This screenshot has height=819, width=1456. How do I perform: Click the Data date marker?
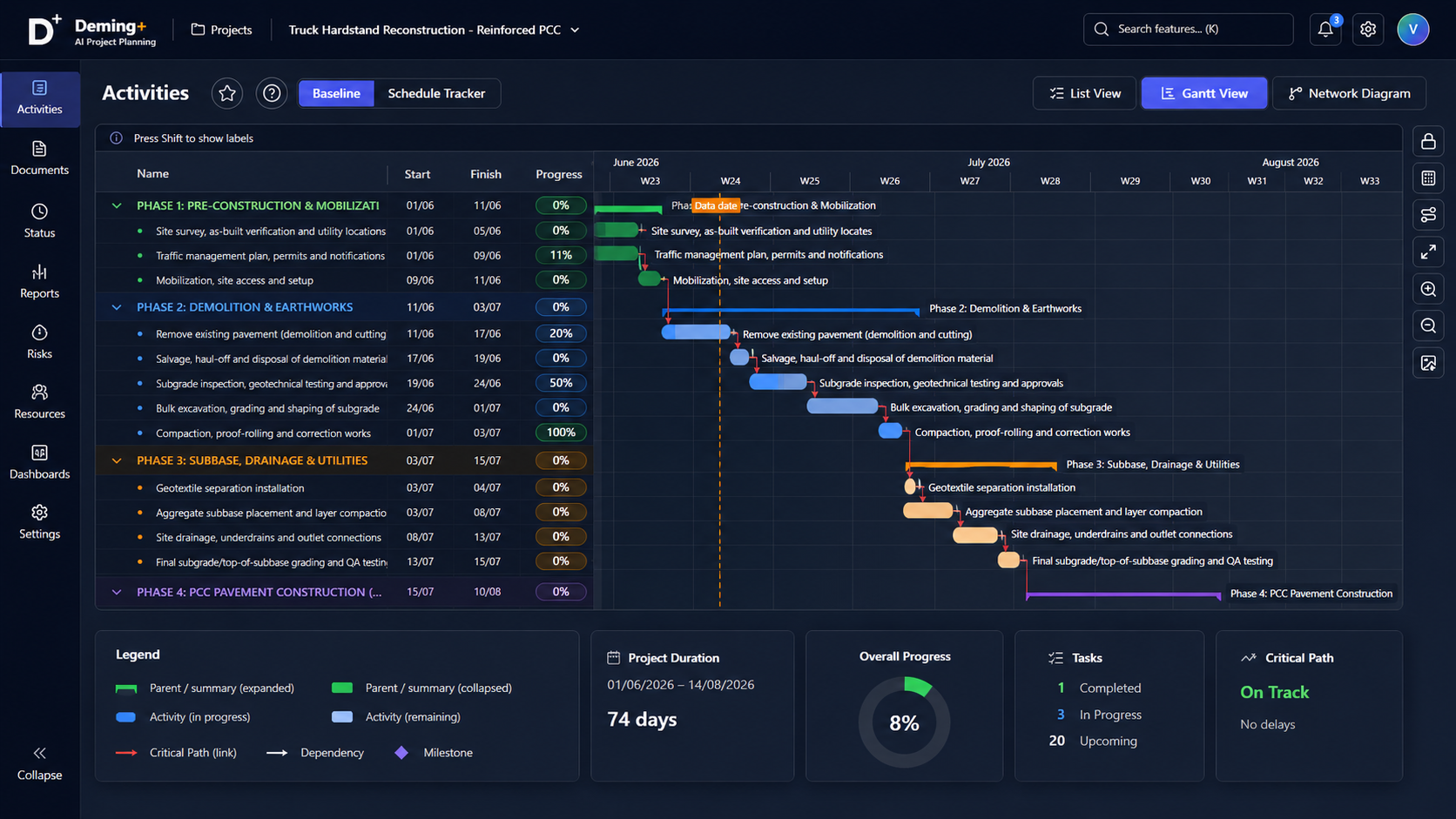716,205
